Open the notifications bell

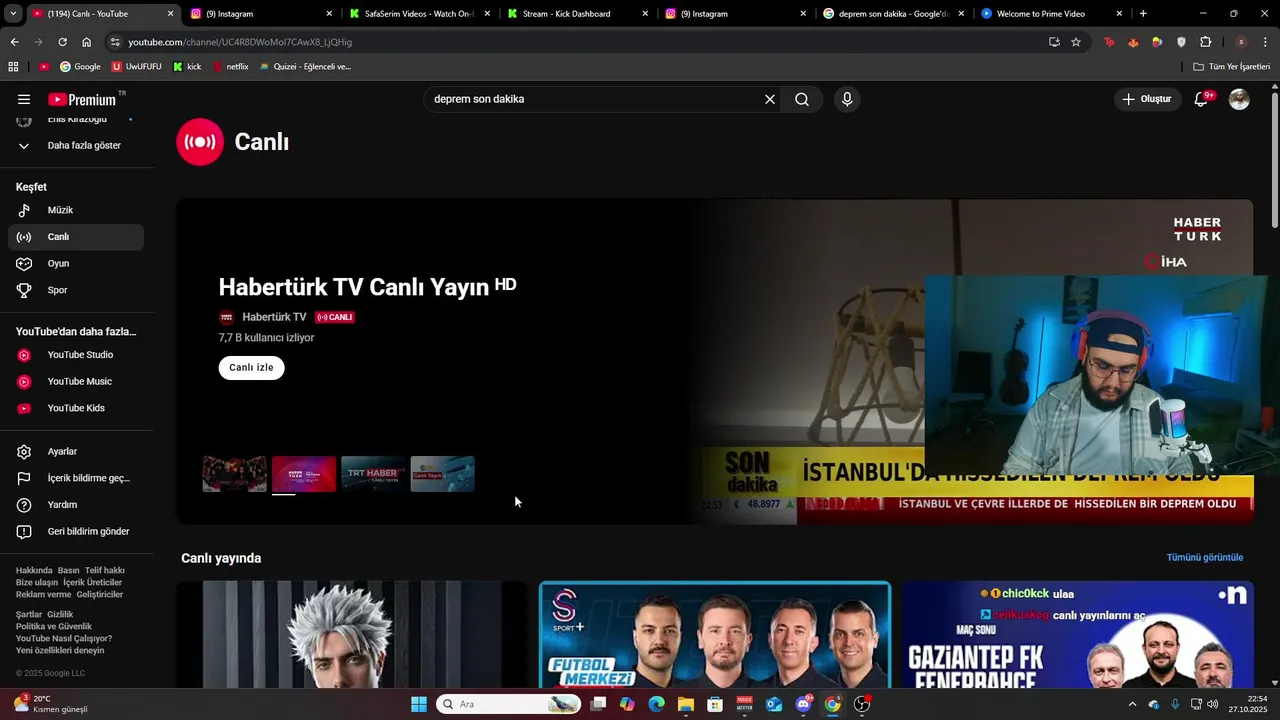[x=1201, y=99]
